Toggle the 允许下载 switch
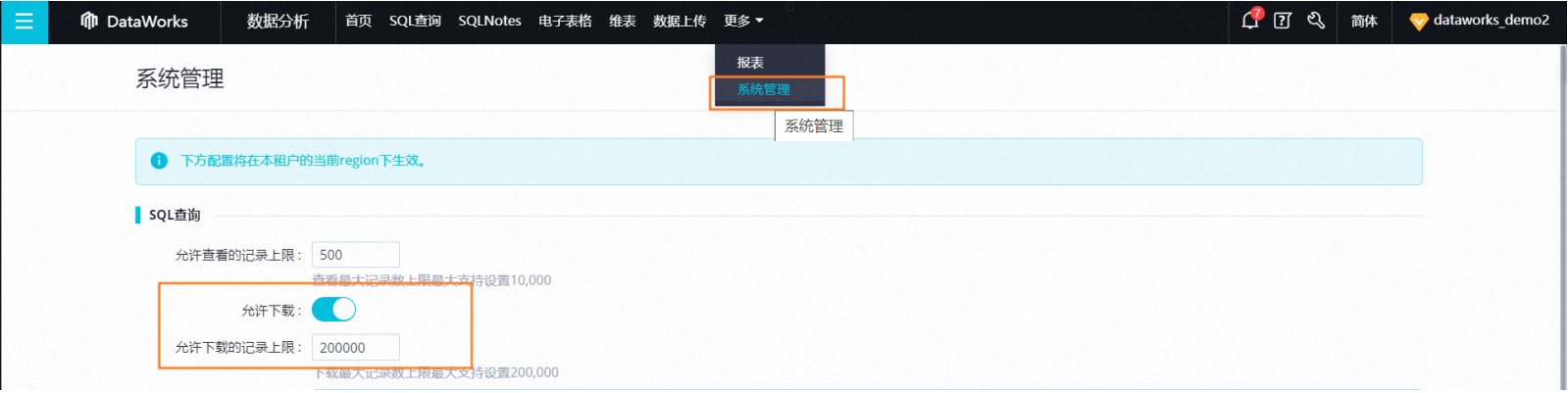 tap(333, 310)
